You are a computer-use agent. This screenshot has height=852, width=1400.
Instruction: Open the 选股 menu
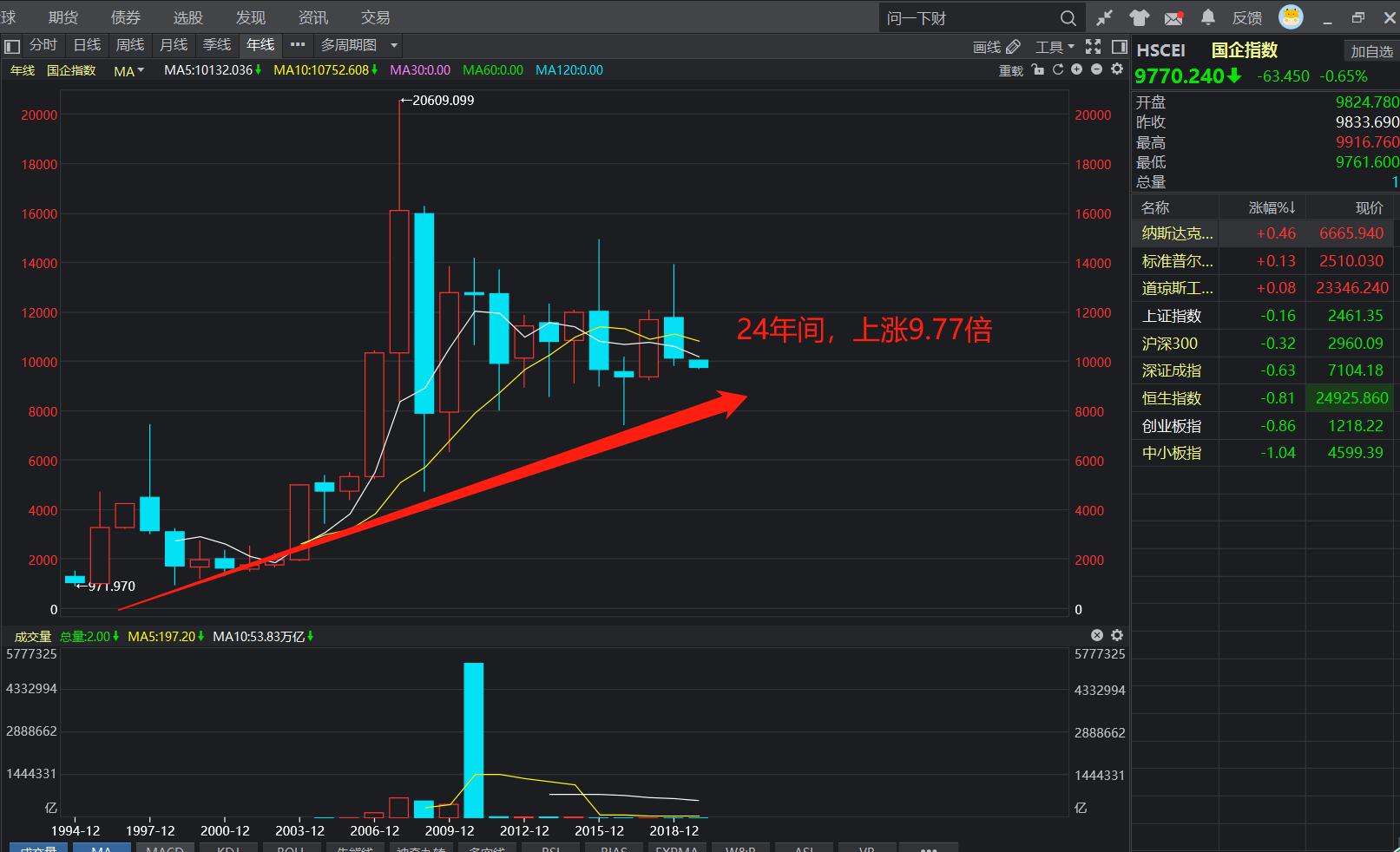187,17
